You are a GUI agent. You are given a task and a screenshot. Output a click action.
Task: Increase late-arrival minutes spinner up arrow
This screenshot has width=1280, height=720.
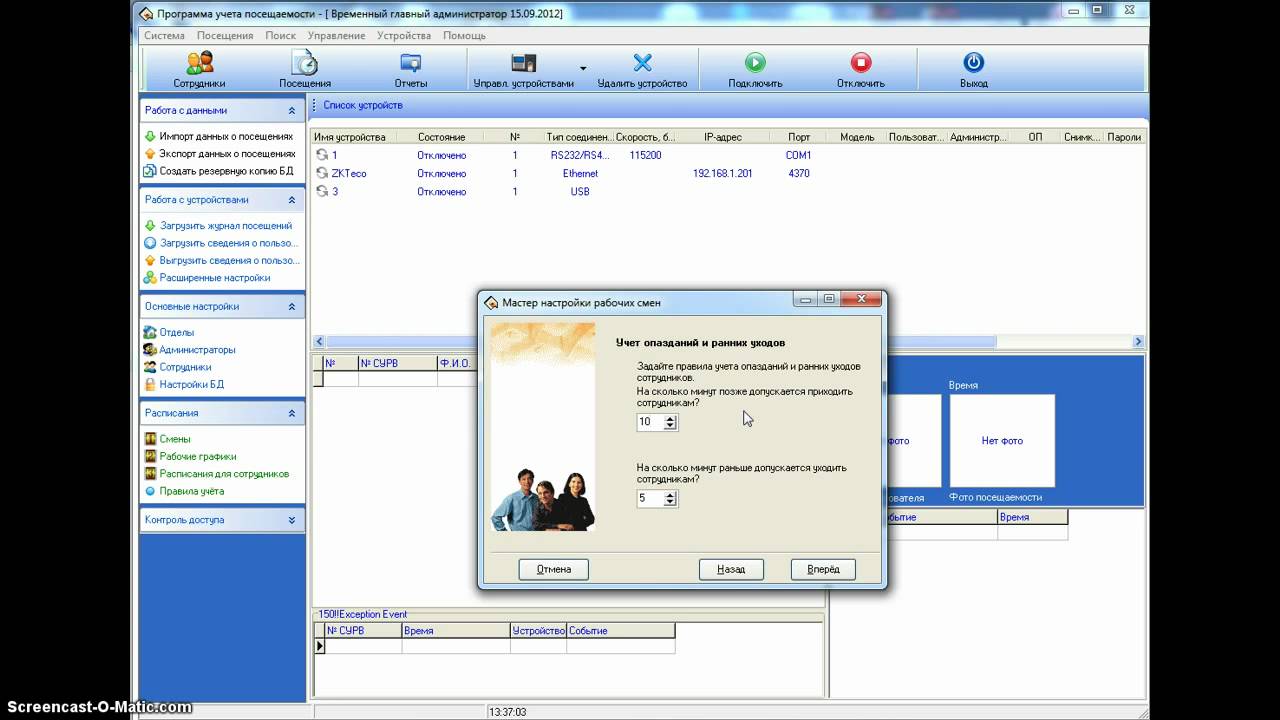pyautogui.click(x=670, y=419)
